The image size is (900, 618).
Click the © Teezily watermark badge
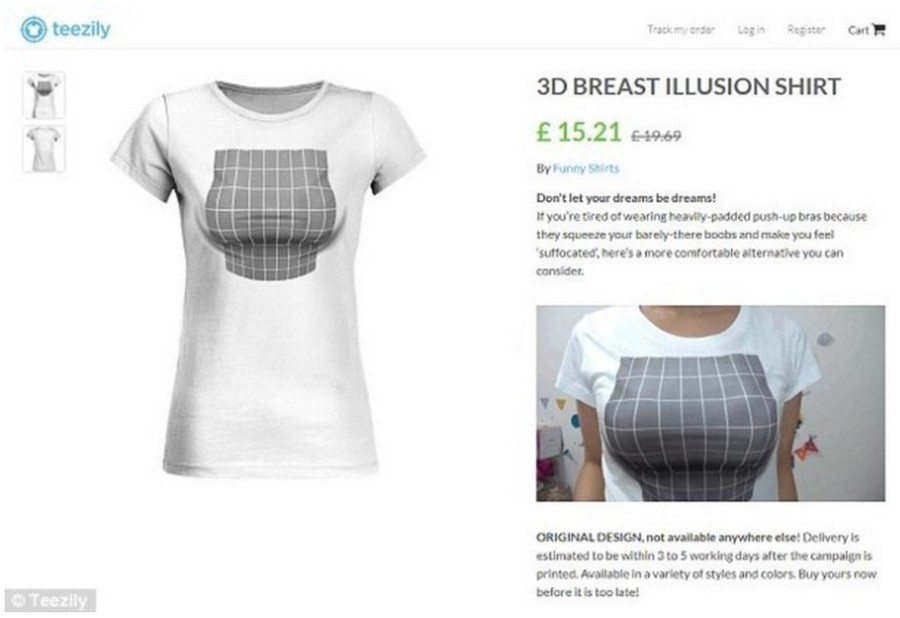pos(50,601)
